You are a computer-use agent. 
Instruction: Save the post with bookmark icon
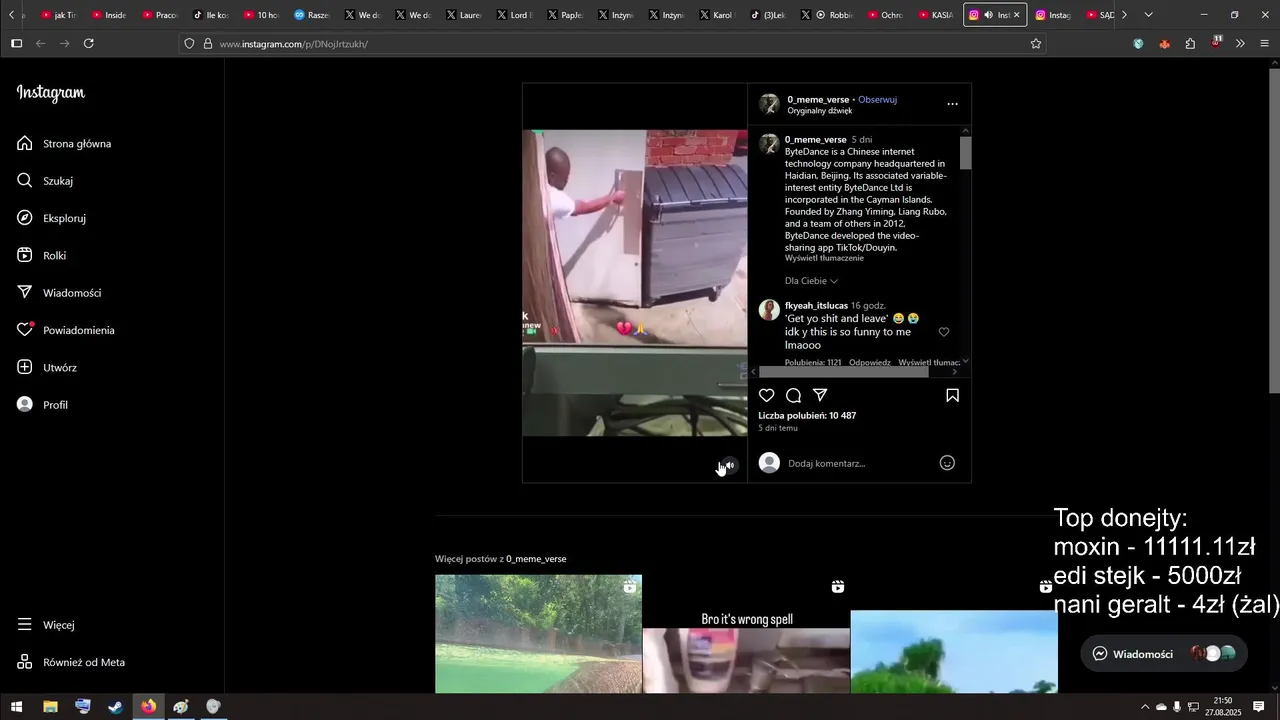(953, 395)
